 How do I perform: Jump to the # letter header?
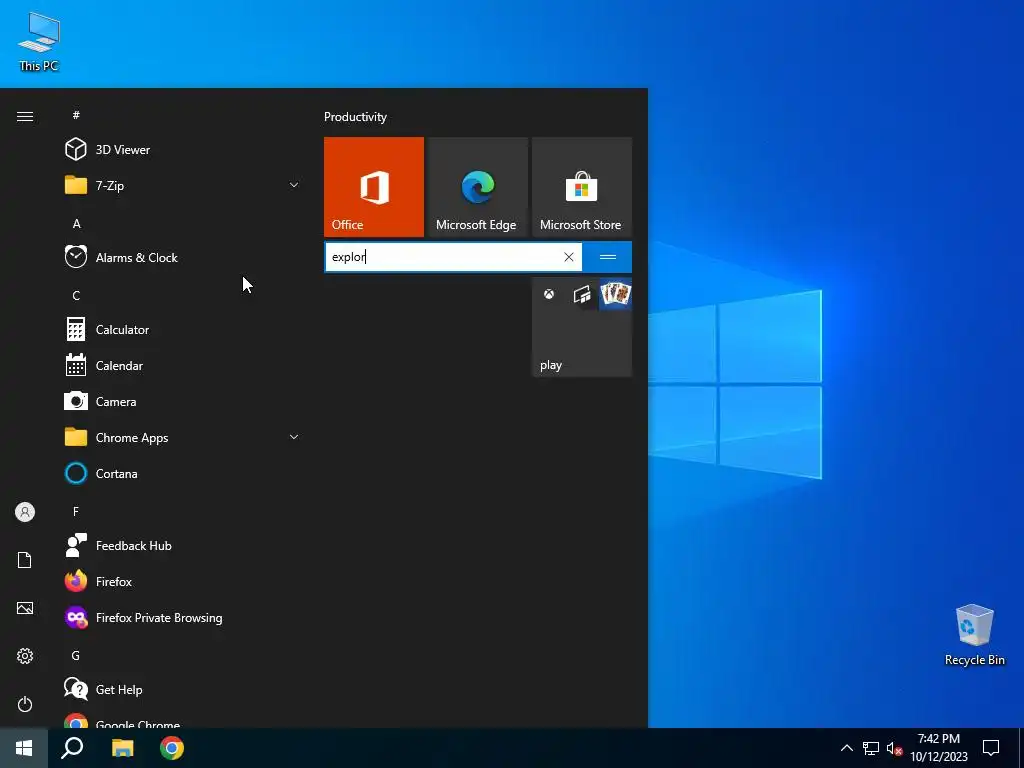point(76,115)
